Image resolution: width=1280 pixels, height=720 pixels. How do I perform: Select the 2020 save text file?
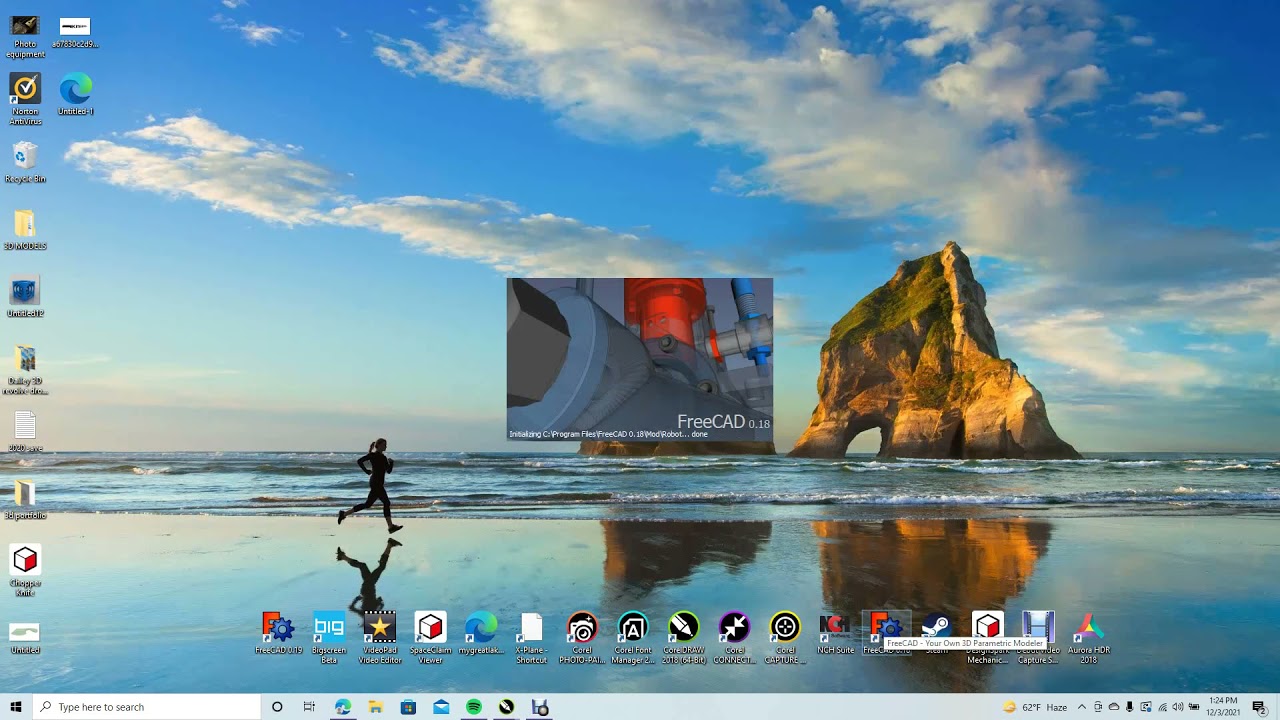click(25, 432)
